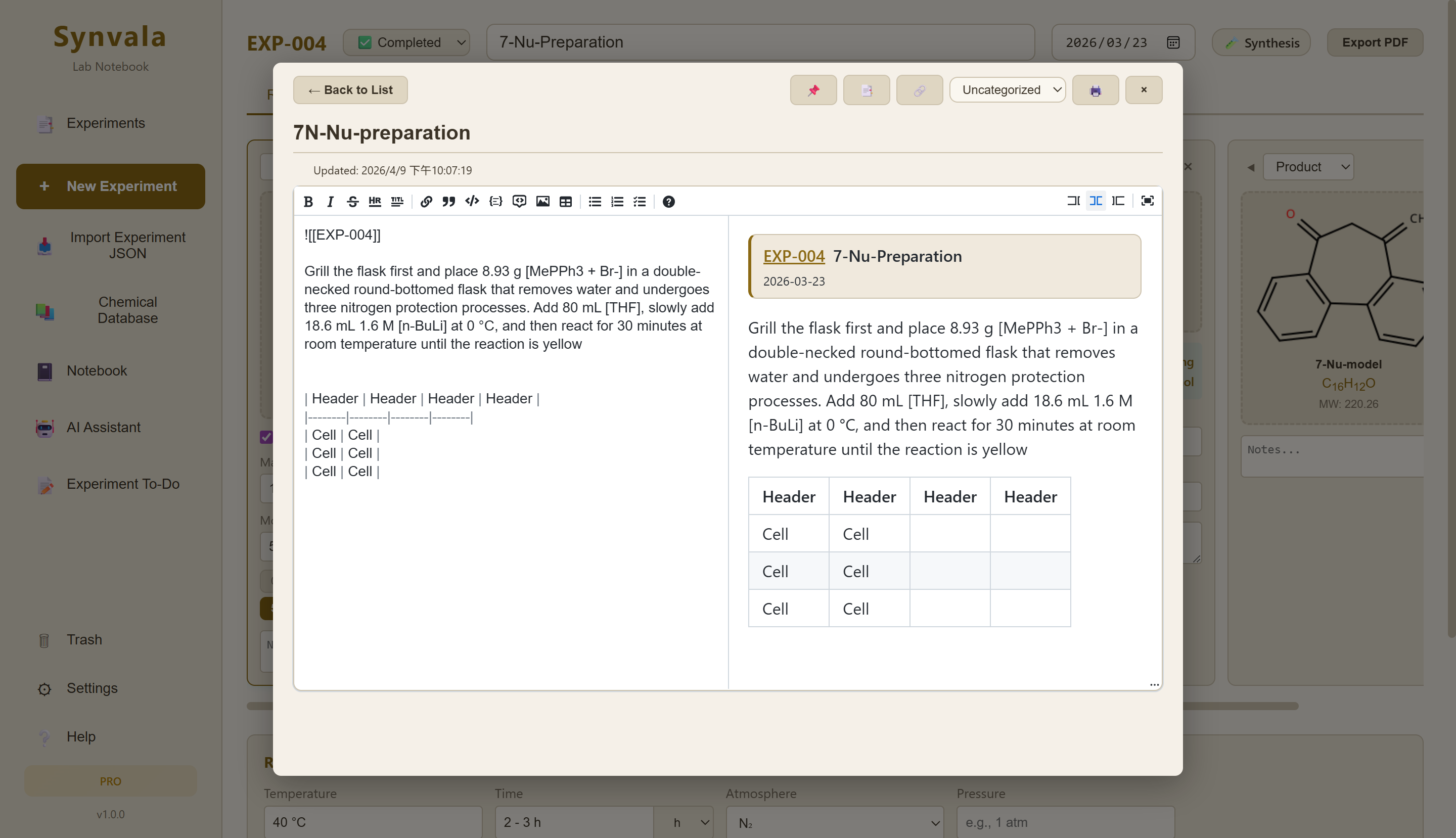Insert a numbered list
The height and width of the screenshot is (838, 1456).
617,202
